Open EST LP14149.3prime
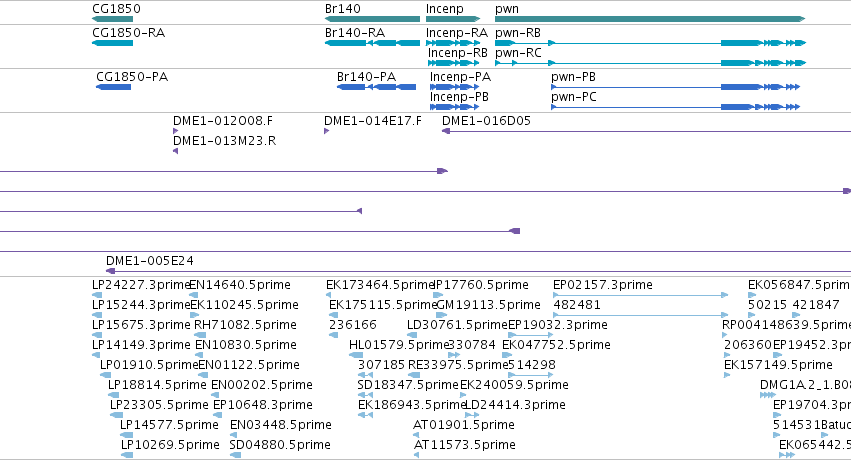 141,345
